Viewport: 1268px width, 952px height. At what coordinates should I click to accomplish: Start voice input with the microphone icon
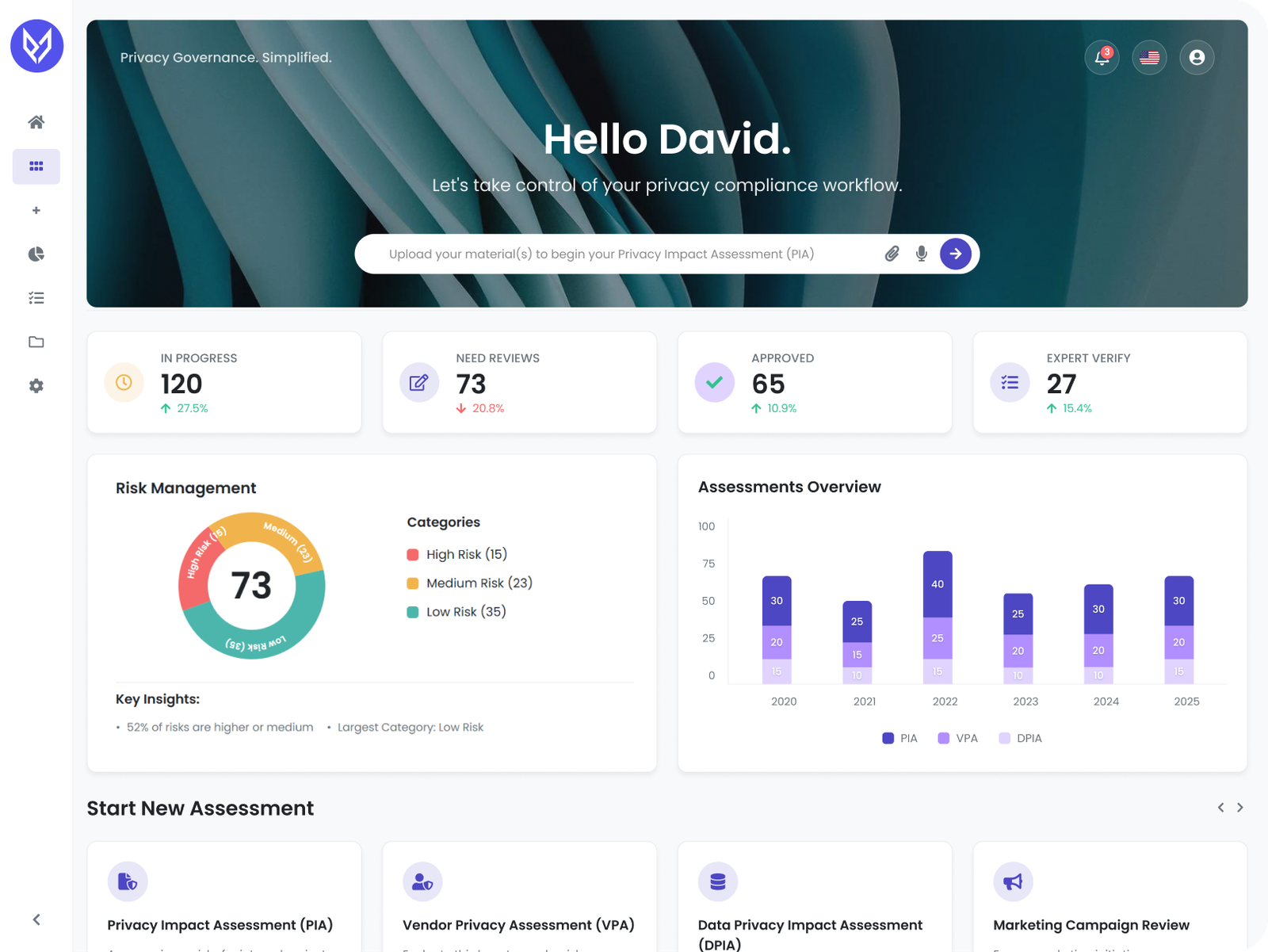point(921,254)
